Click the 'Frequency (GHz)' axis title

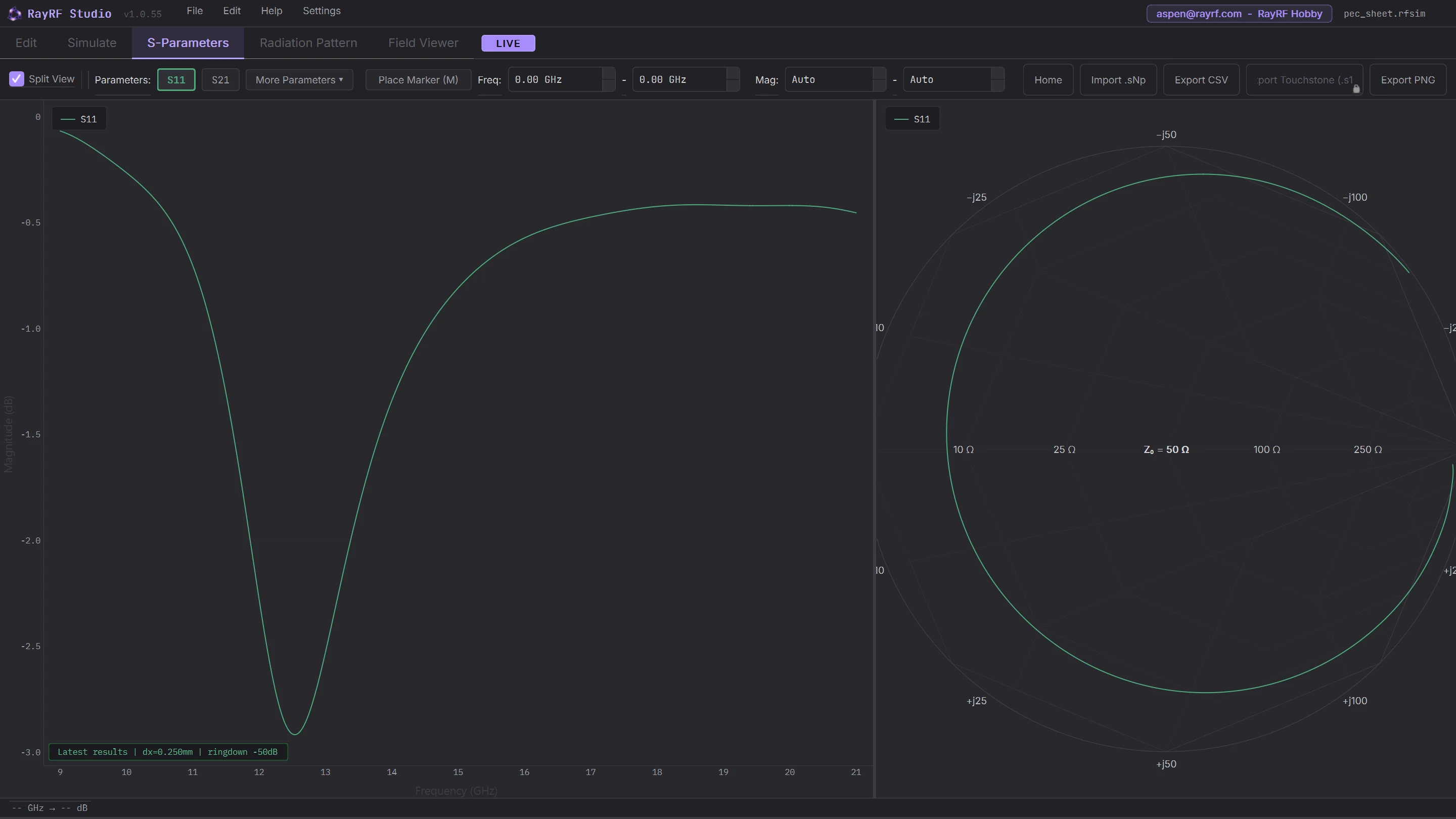(456, 791)
